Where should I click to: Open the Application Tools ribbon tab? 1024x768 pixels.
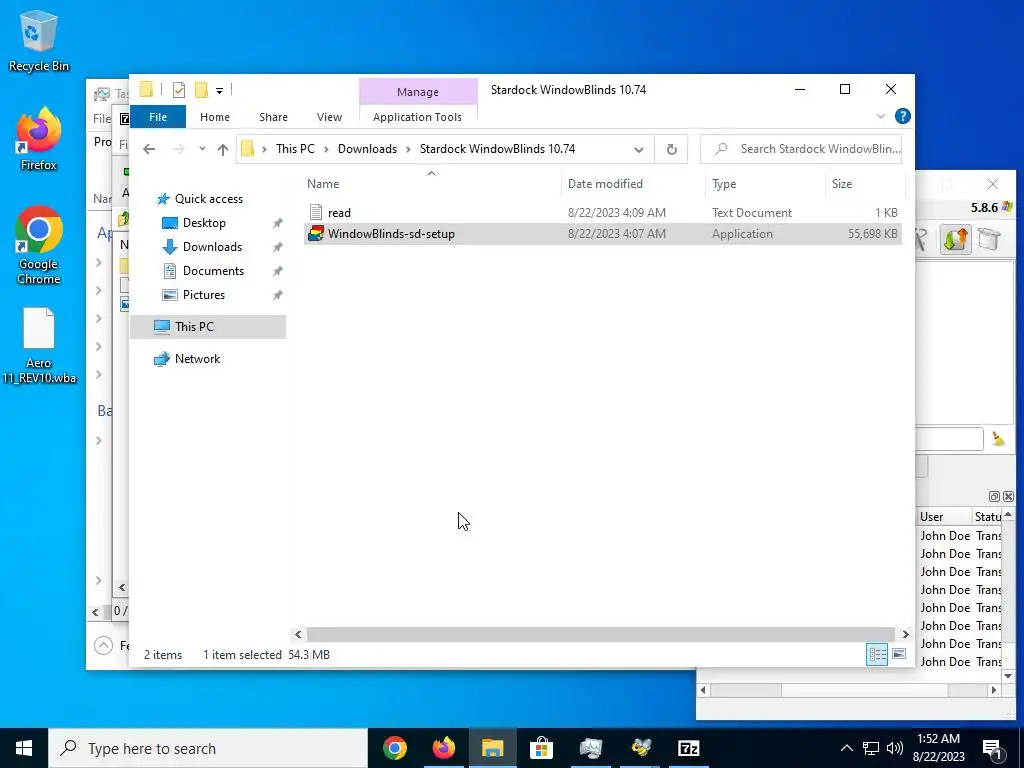417,117
